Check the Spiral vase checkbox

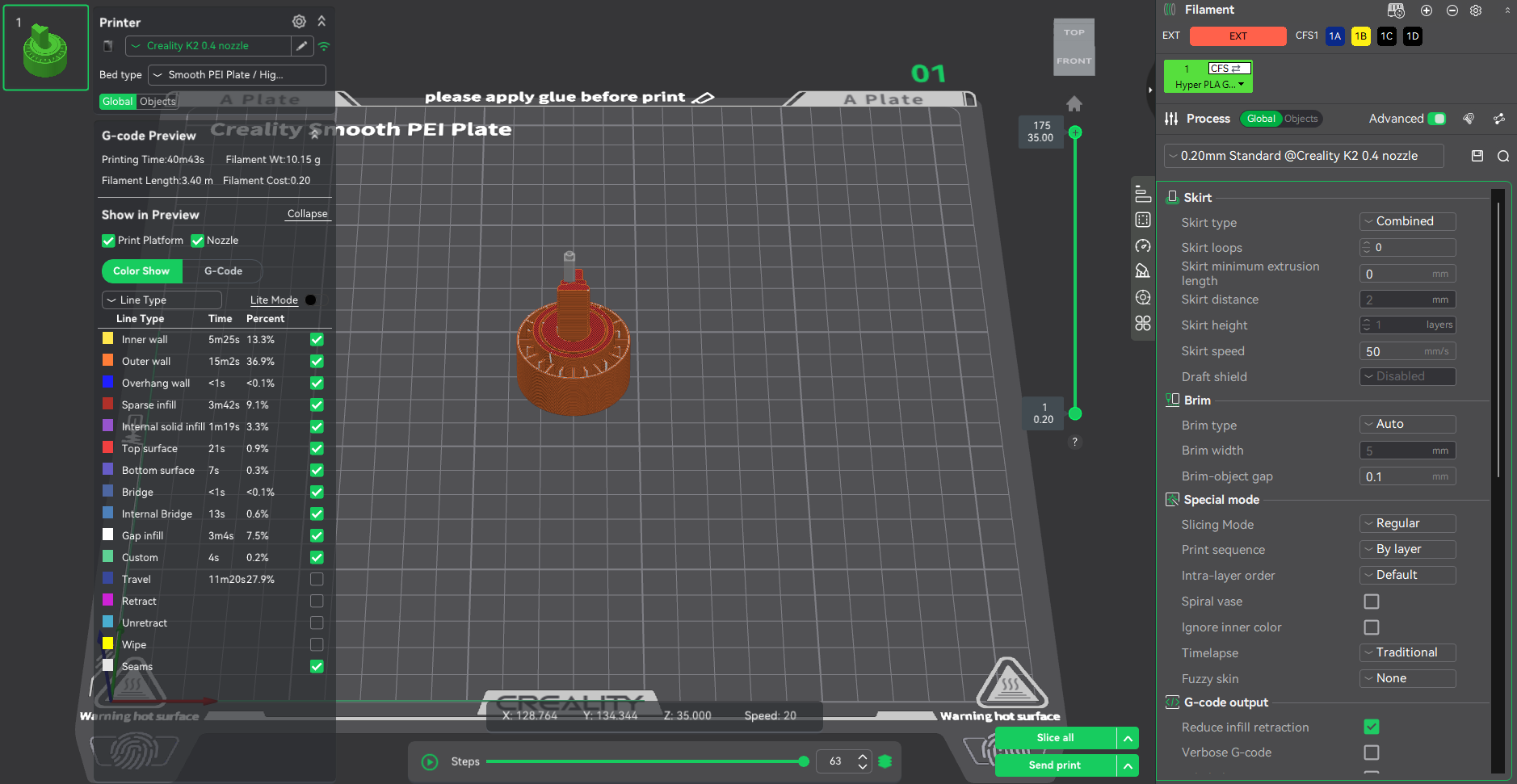pos(1372,602)
